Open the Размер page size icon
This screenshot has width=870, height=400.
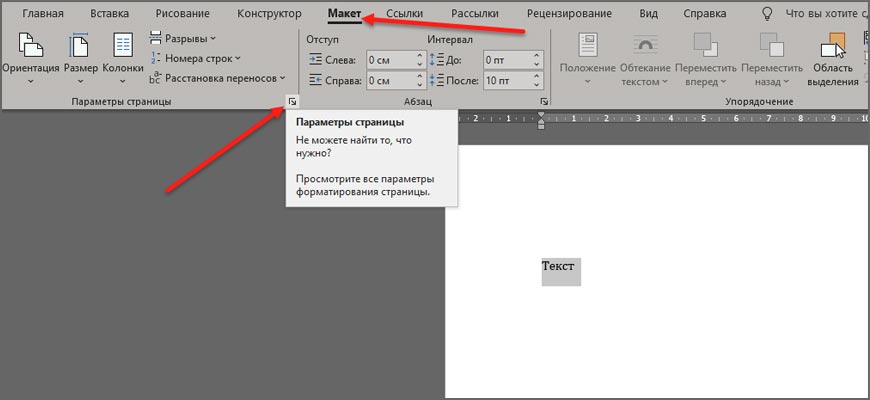click(x=80, y=47)
